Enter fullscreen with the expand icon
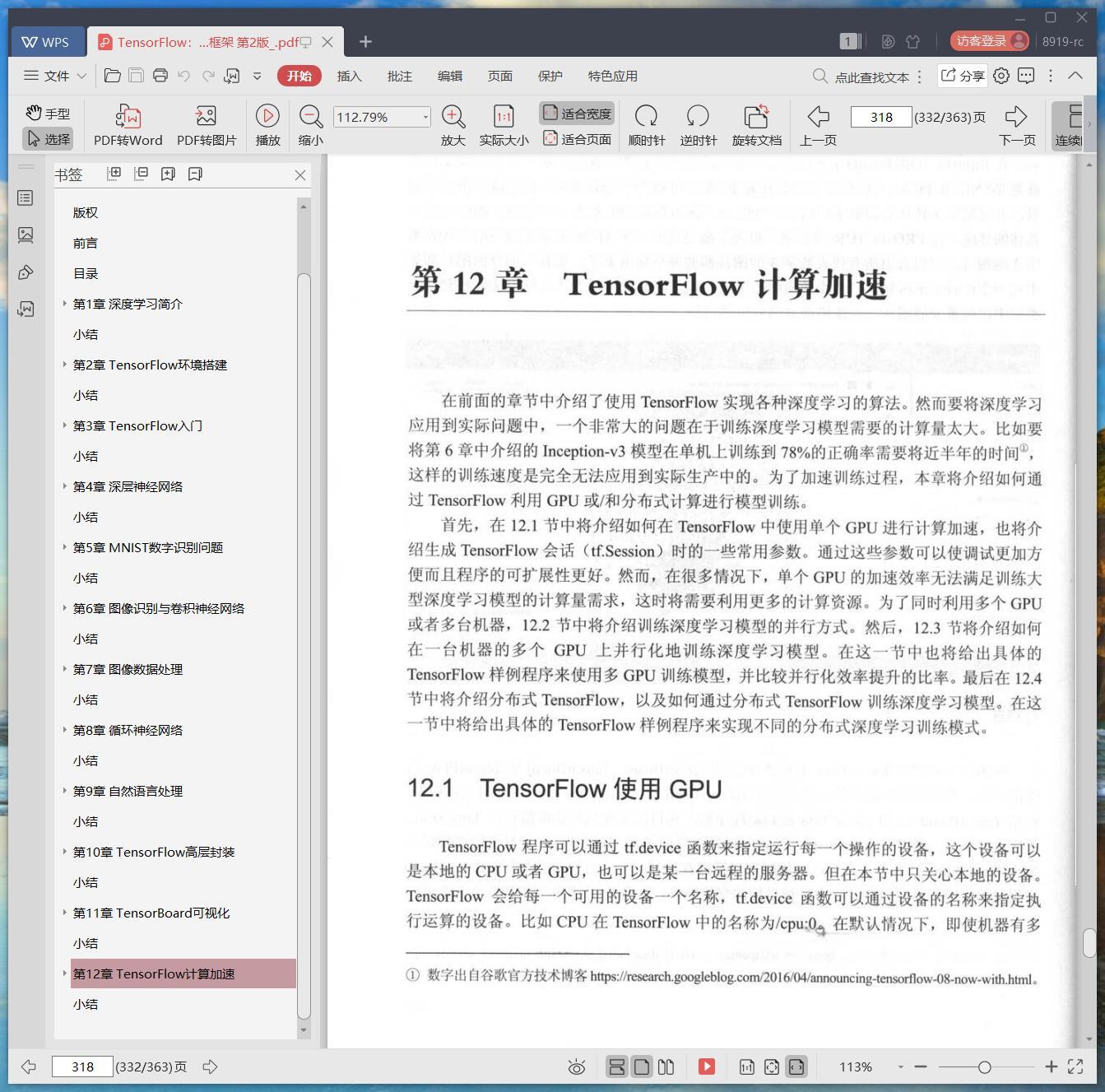The height and width of the screenshot is (1092, 1105). click(x=1075, y=1066)
